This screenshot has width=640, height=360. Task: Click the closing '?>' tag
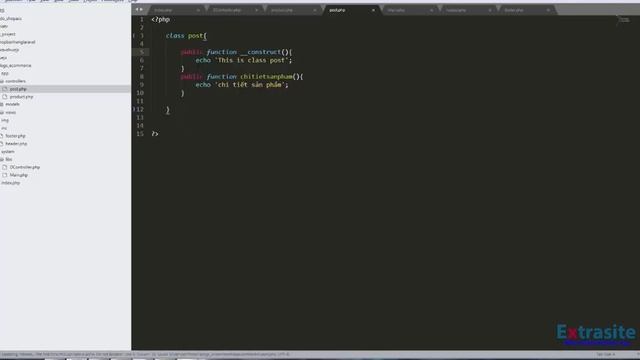155,134
